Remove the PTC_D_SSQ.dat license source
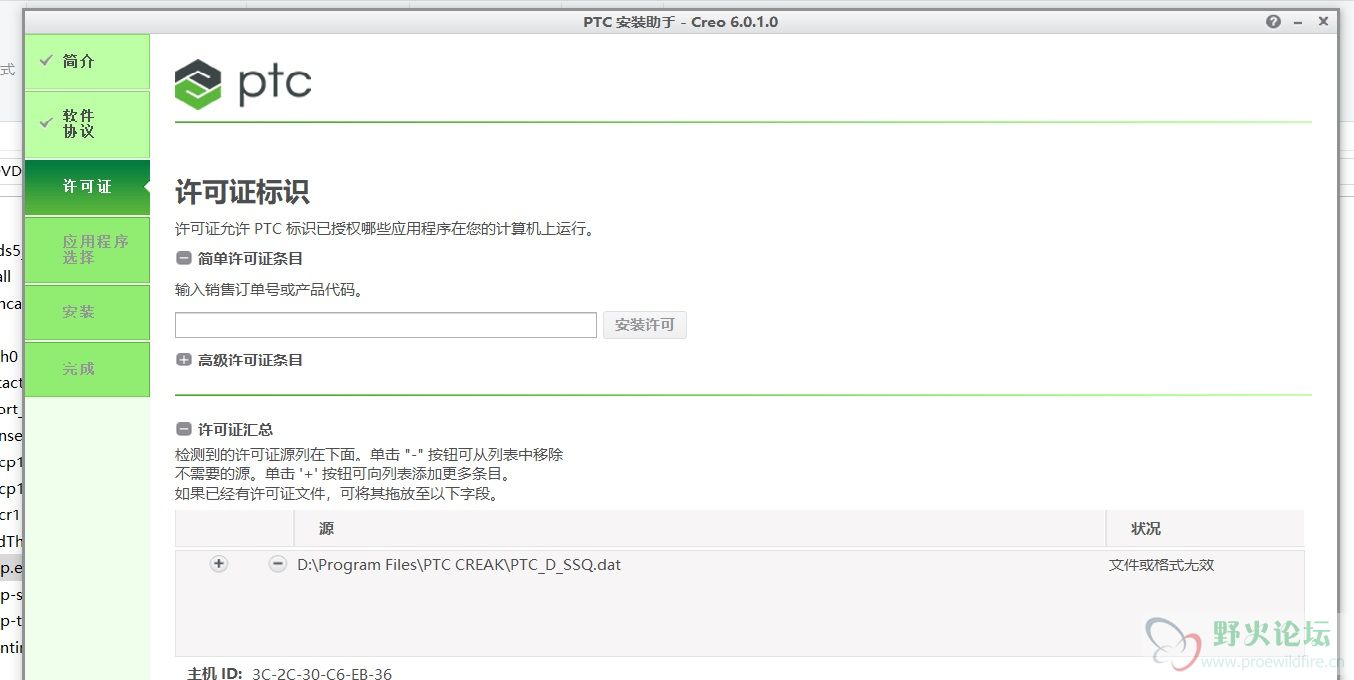Screen dimensions: 1354x680 point(277,564)
